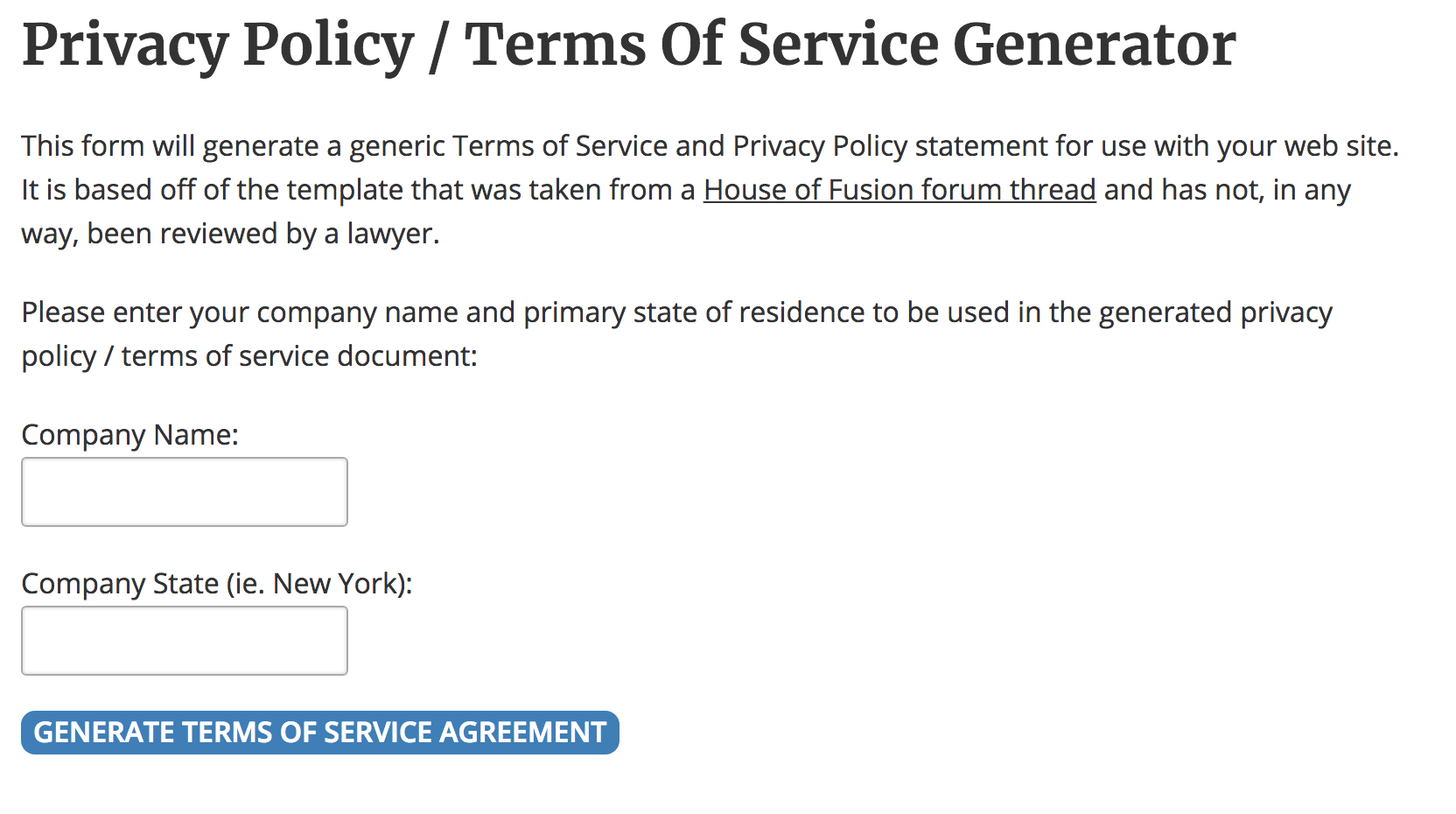Image resolution: width=1456 pixels, height=814 pixels.
Task: Select the word 'Generator' in the page title
Action: [x=1095, y=45]
